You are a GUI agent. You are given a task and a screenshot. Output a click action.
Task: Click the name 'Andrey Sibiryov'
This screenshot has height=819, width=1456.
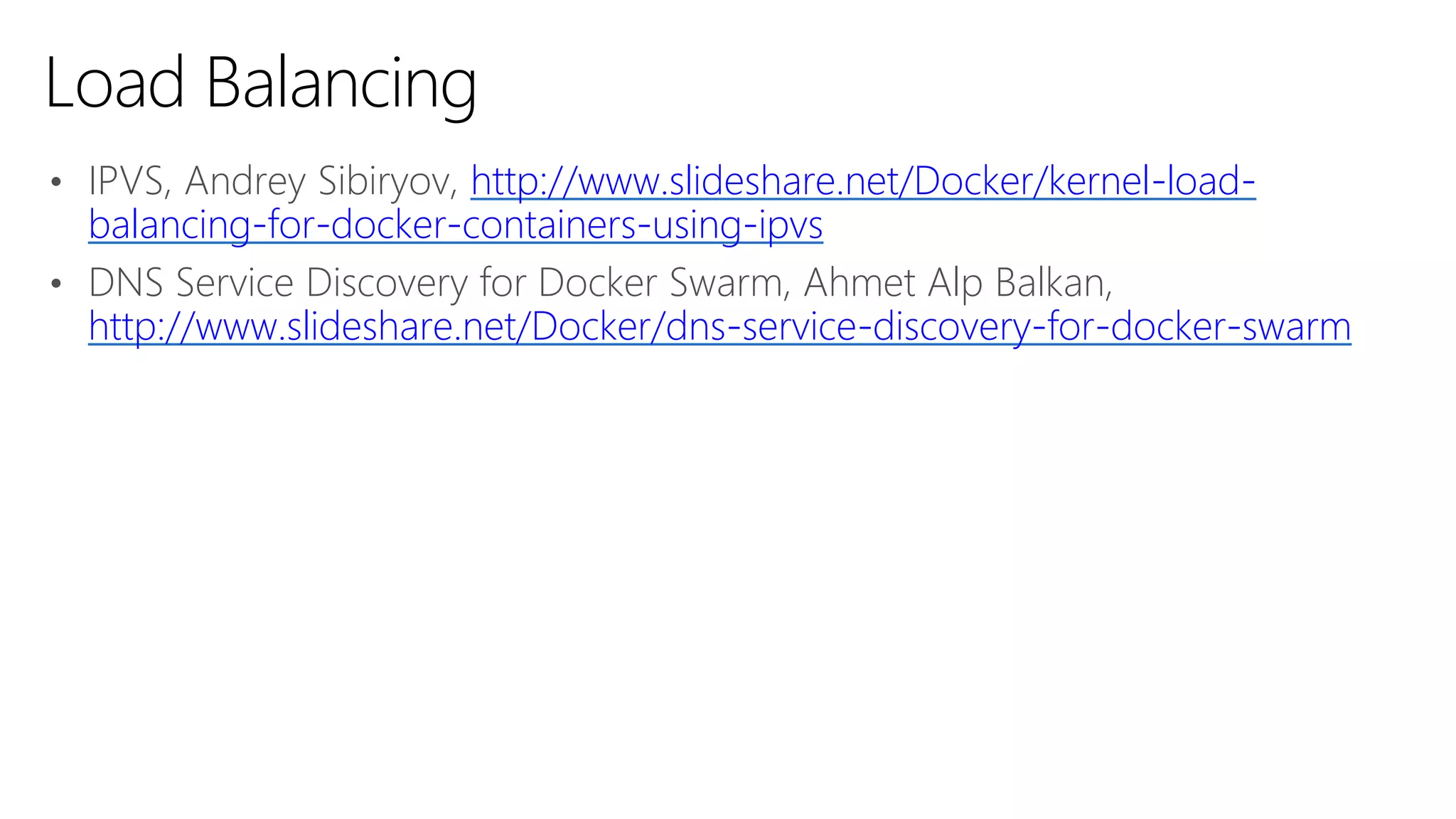321,182
